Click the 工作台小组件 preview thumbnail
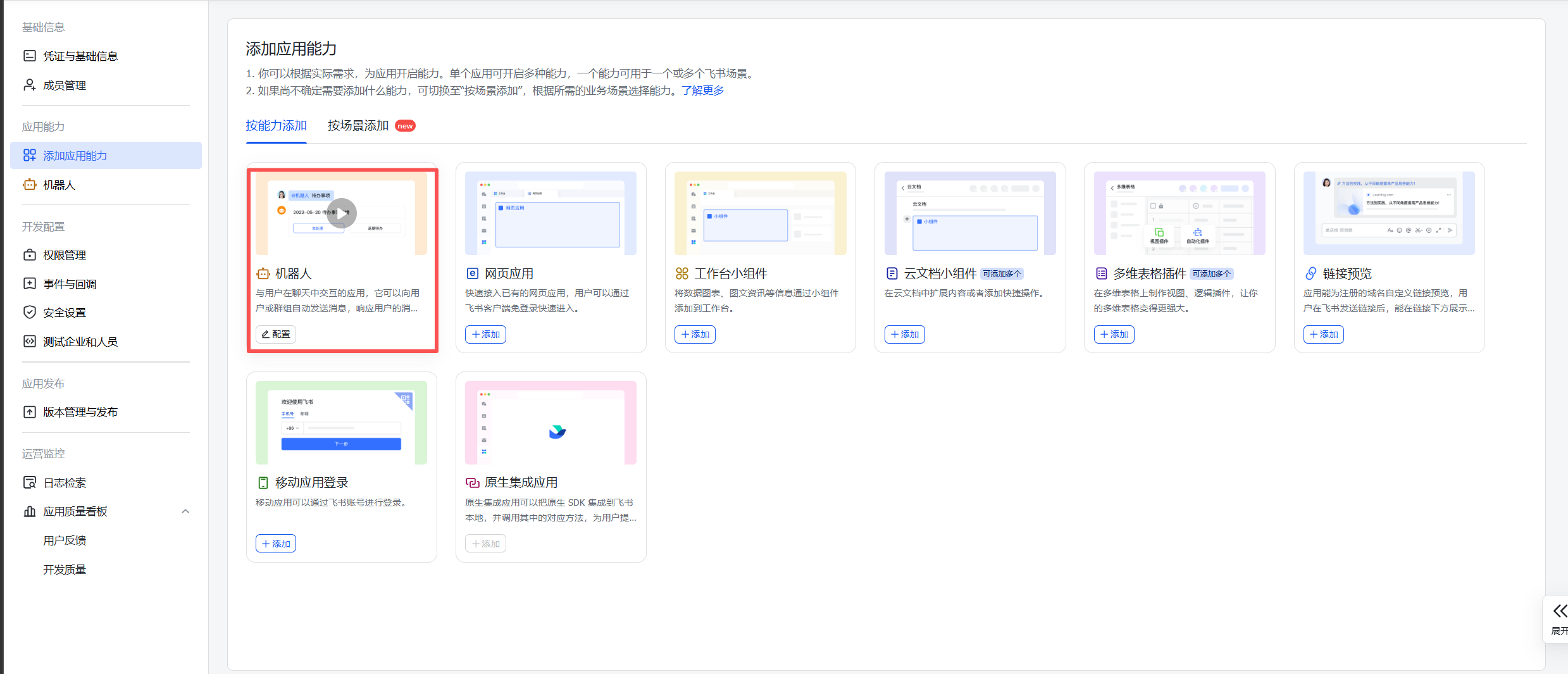 click(760, 213)
